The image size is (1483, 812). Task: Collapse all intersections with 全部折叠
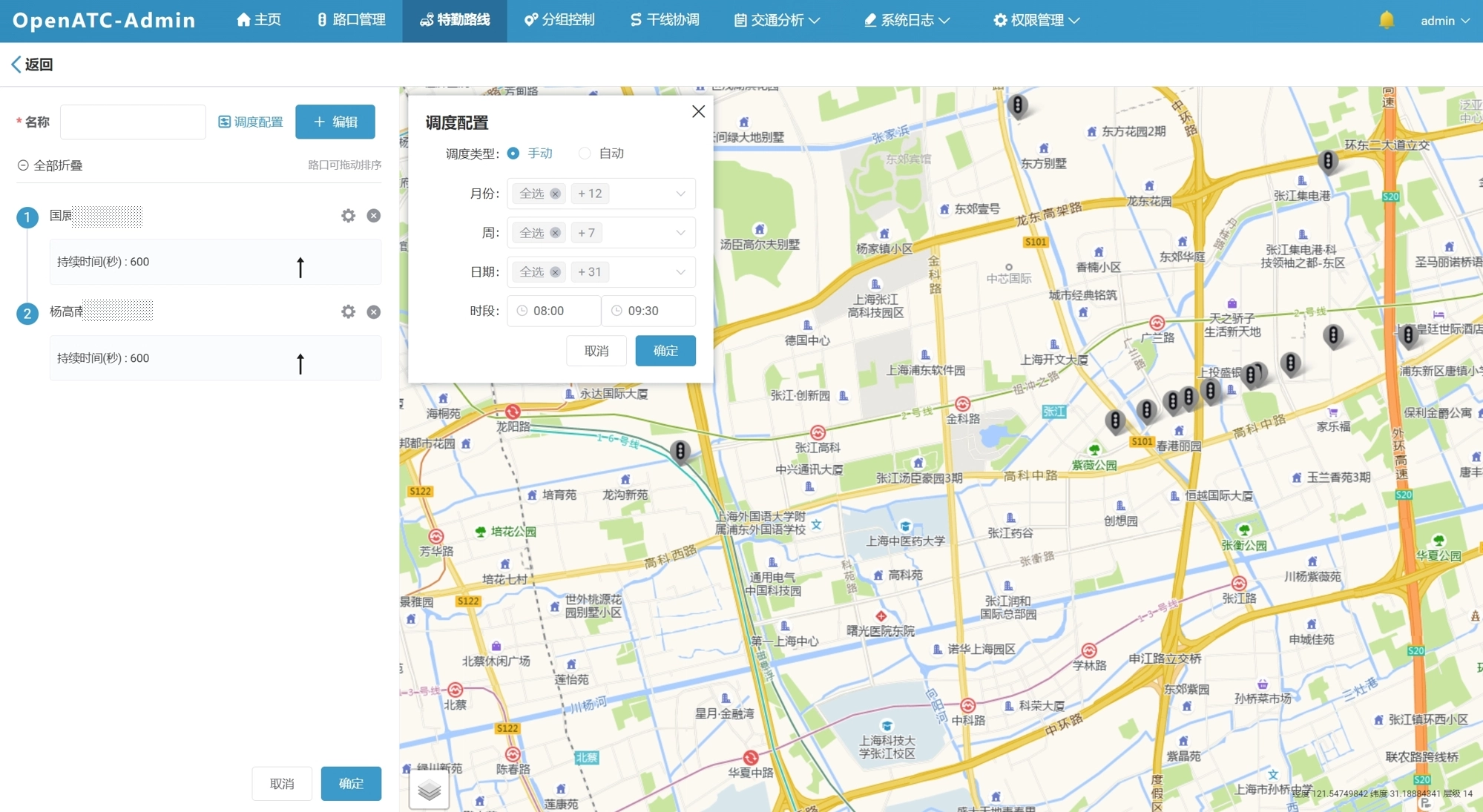click(50, 165)
